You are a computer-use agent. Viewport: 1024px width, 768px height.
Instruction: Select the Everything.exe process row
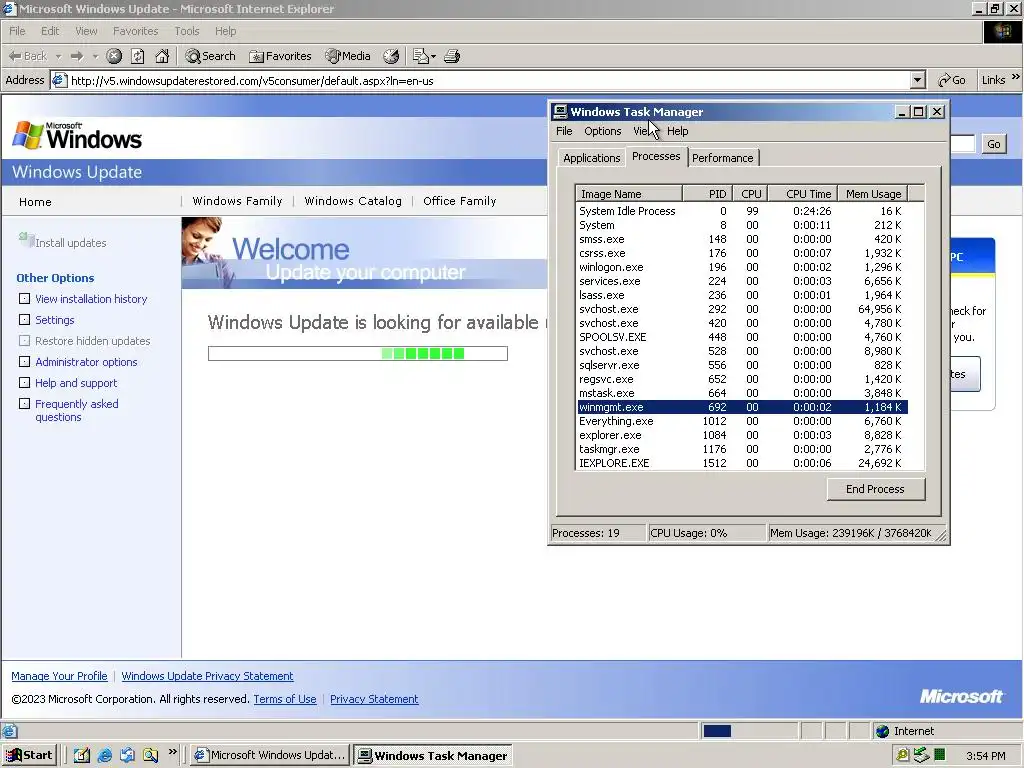(x=742, y=421)
